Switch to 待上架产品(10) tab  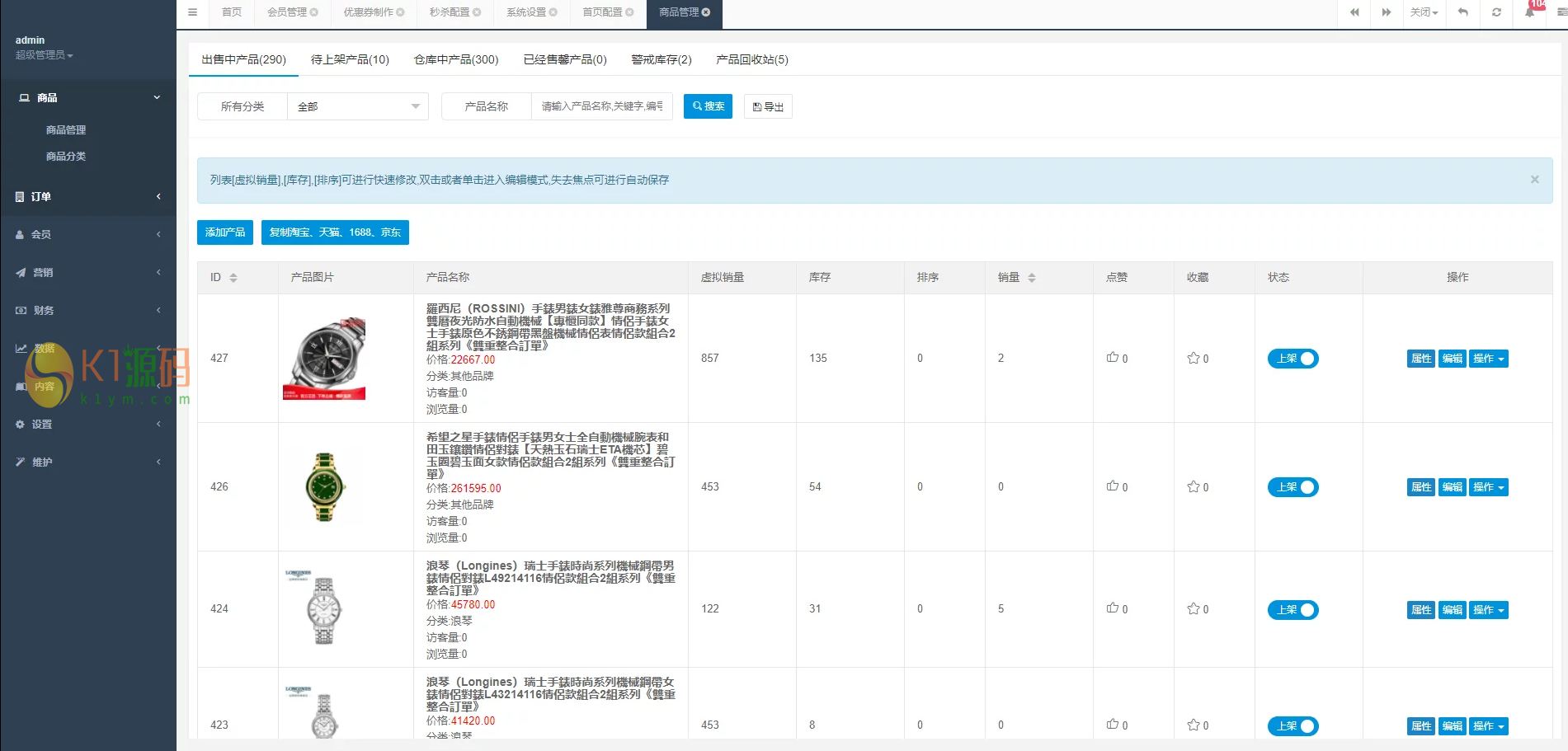(x=350, y=59)
